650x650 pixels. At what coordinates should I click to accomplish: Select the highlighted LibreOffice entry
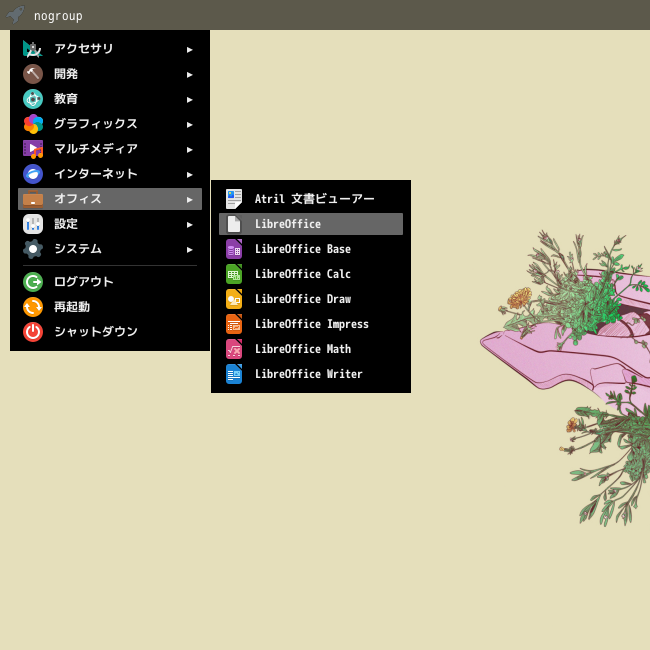coord(311,224)
